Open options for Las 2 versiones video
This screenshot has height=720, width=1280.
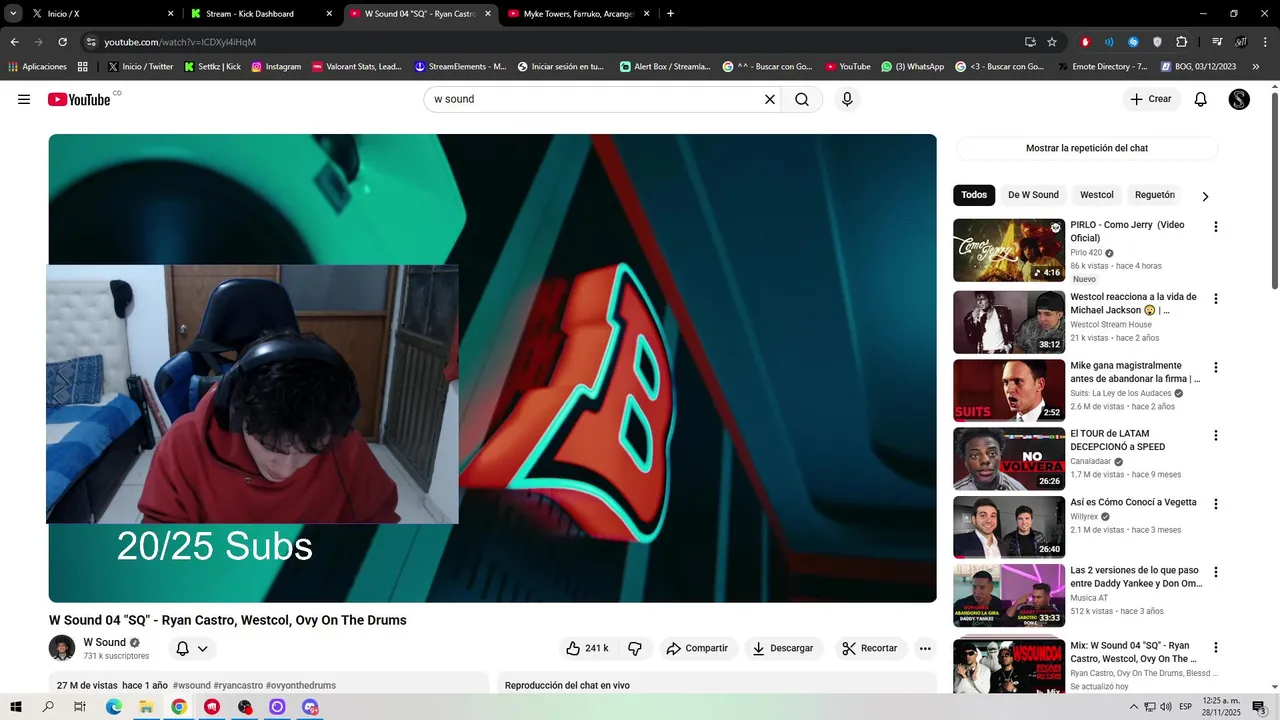(1216, 573)
